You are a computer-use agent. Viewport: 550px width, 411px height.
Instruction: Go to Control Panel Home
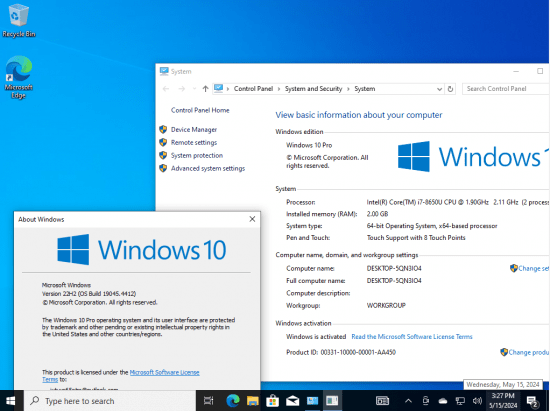(x=200, y=110)
